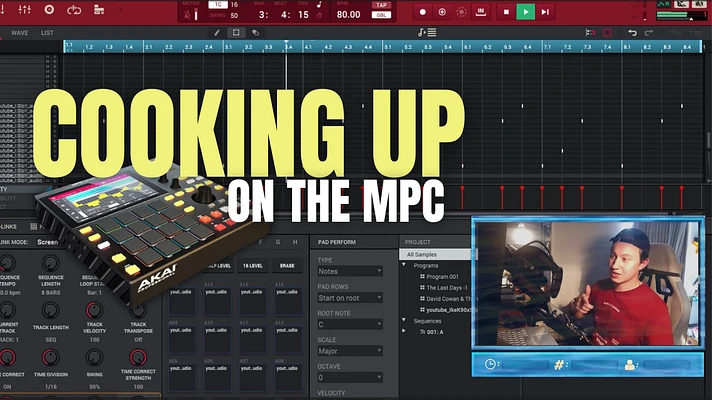Click the bar position field showing 3

pyautogui.click(x=263, y=15)
